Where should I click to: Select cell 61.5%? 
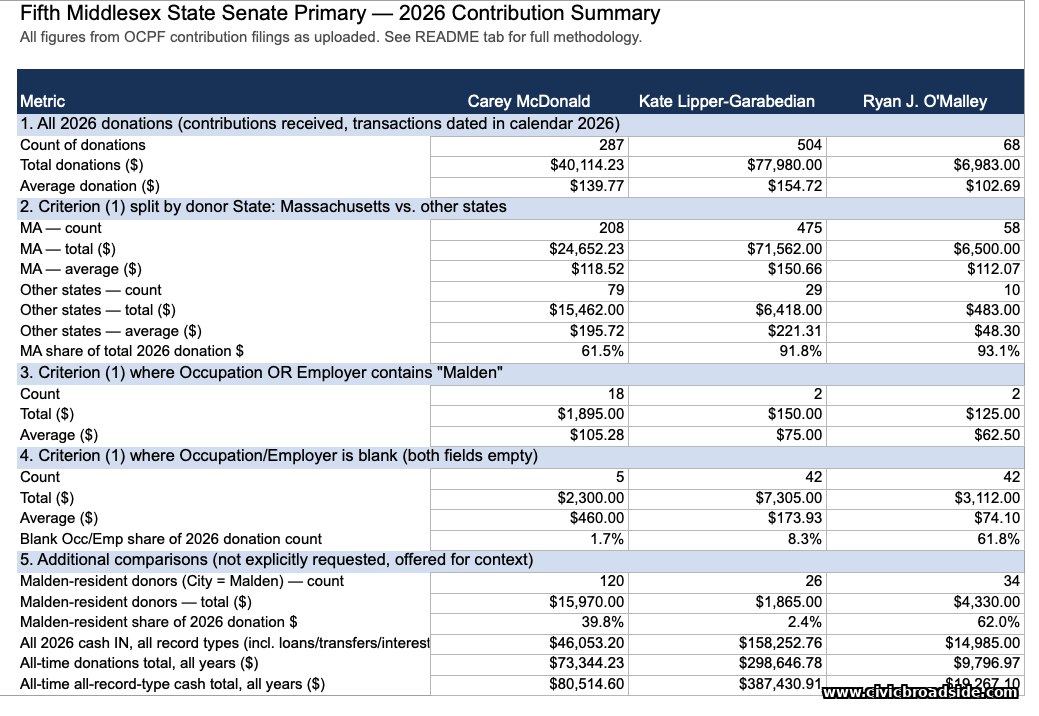(529, 352)
